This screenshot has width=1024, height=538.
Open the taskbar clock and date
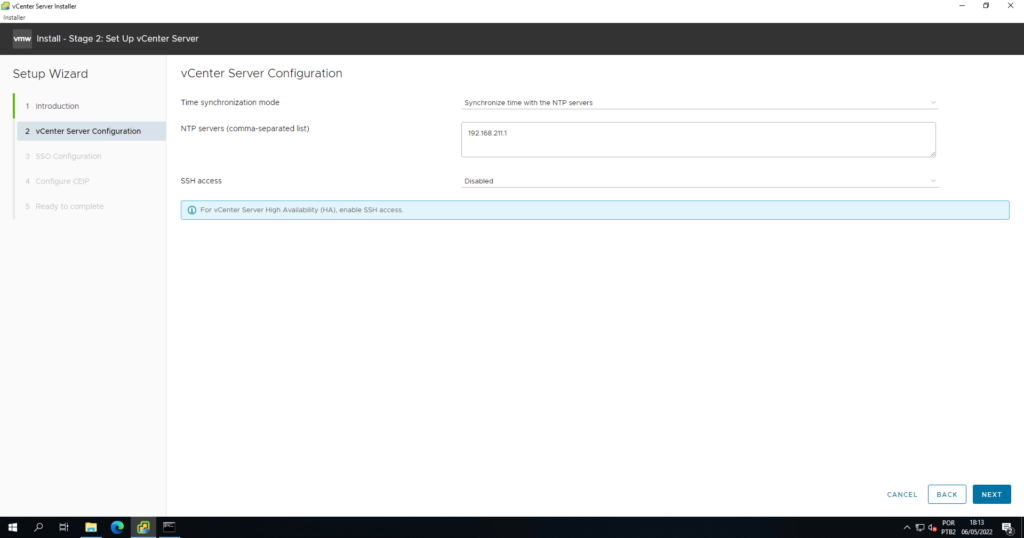point(976,528)
